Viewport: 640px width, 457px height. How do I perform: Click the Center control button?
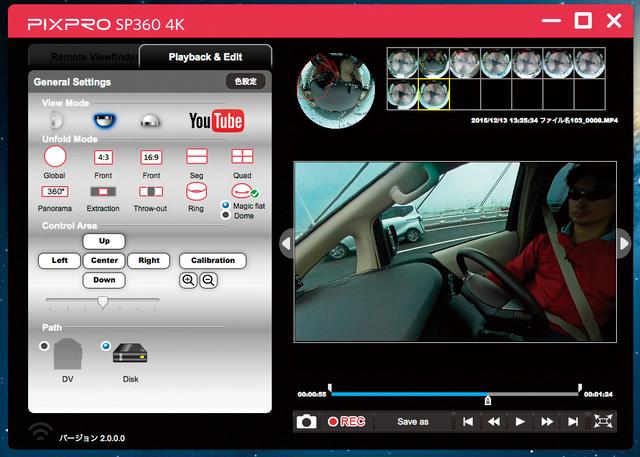point(104,260)
